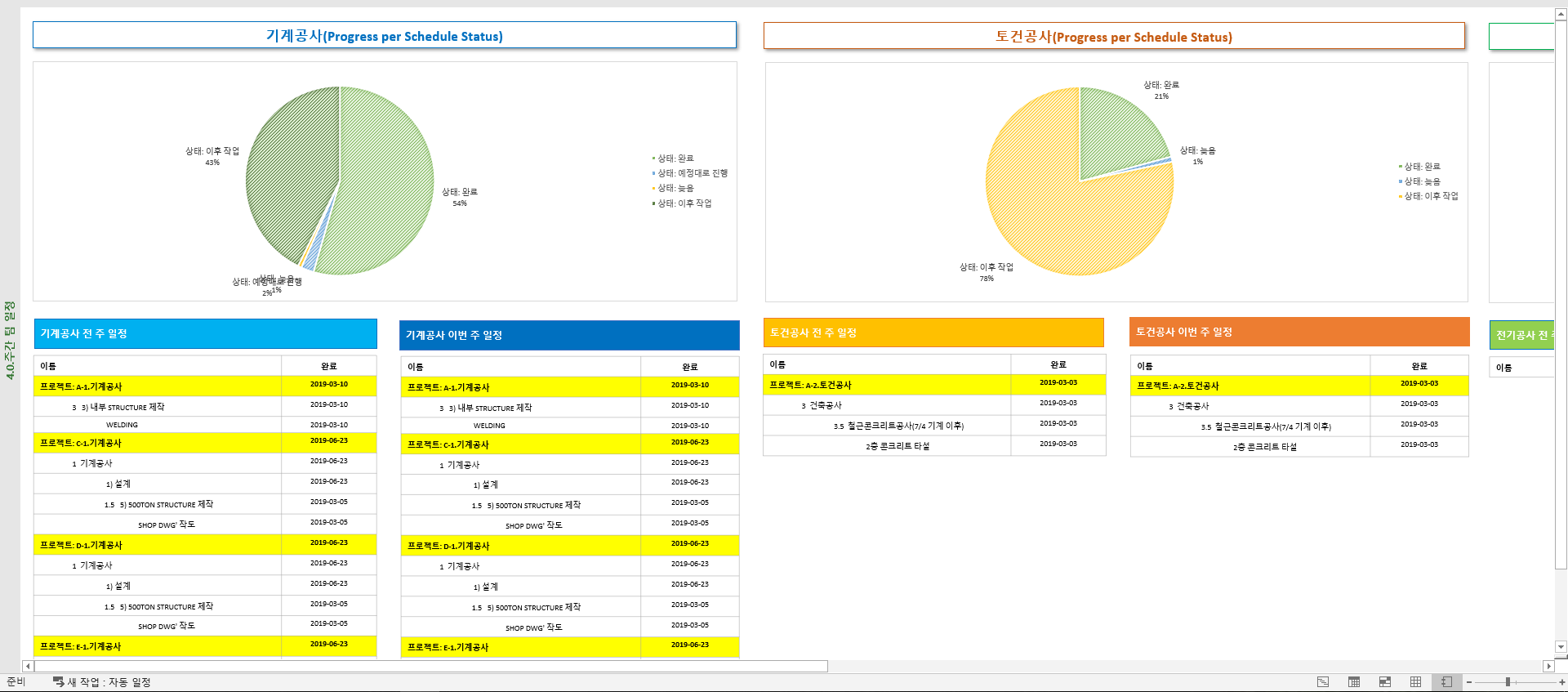1568x692 pixels.
Task: Click '프로젝트: A-1.기계공사' row in 전 주 table
Action: 205,386
